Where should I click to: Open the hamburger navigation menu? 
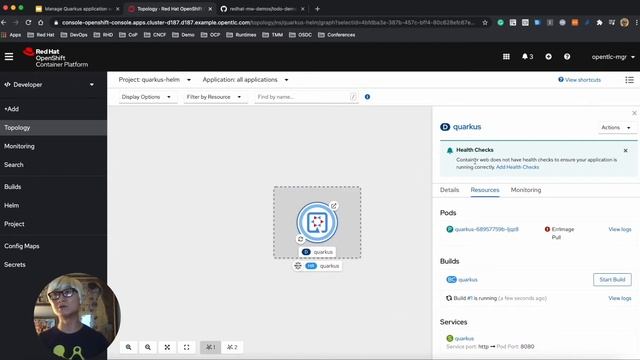pyautogui.click(x=9, y=57)
